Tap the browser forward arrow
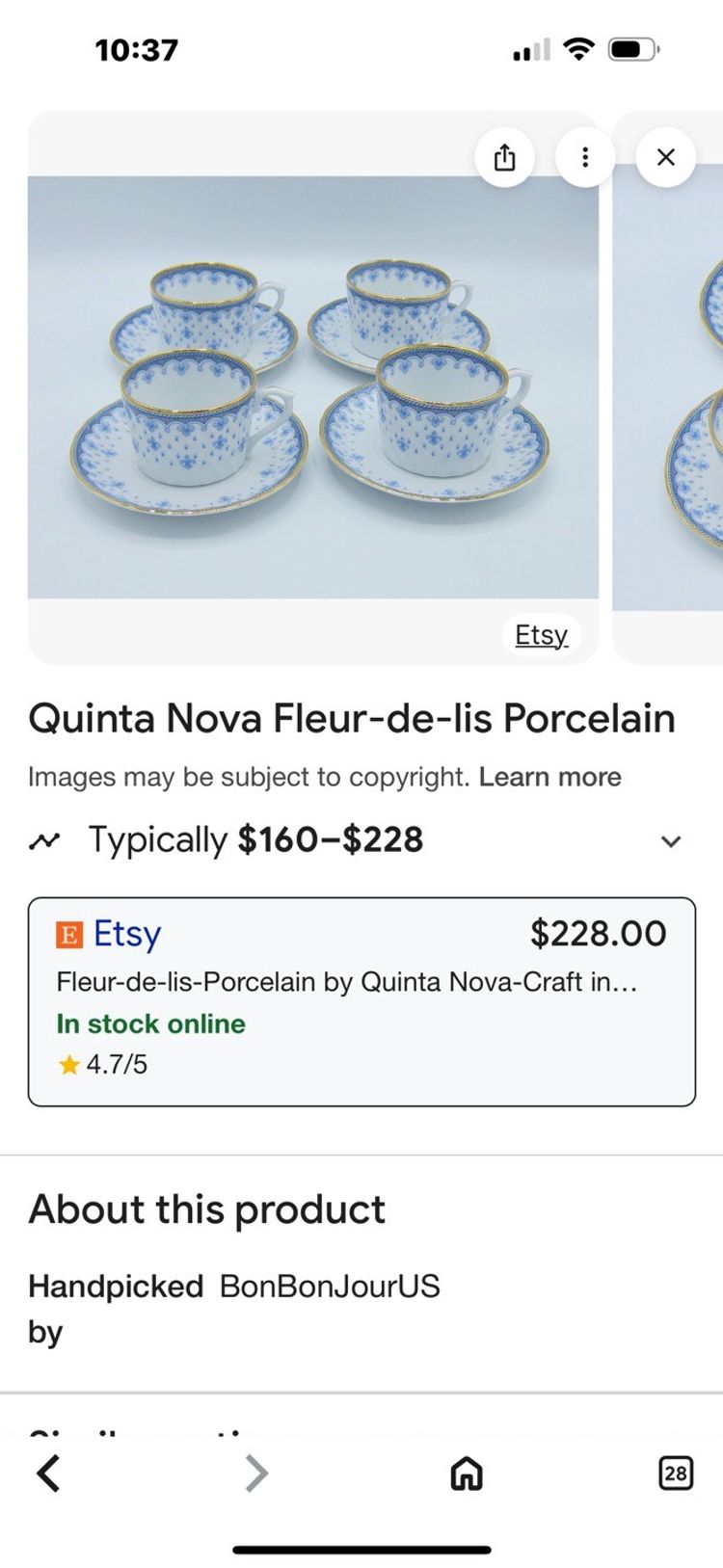Viewport: 723px width, 1568px height. click(255, 1473)
